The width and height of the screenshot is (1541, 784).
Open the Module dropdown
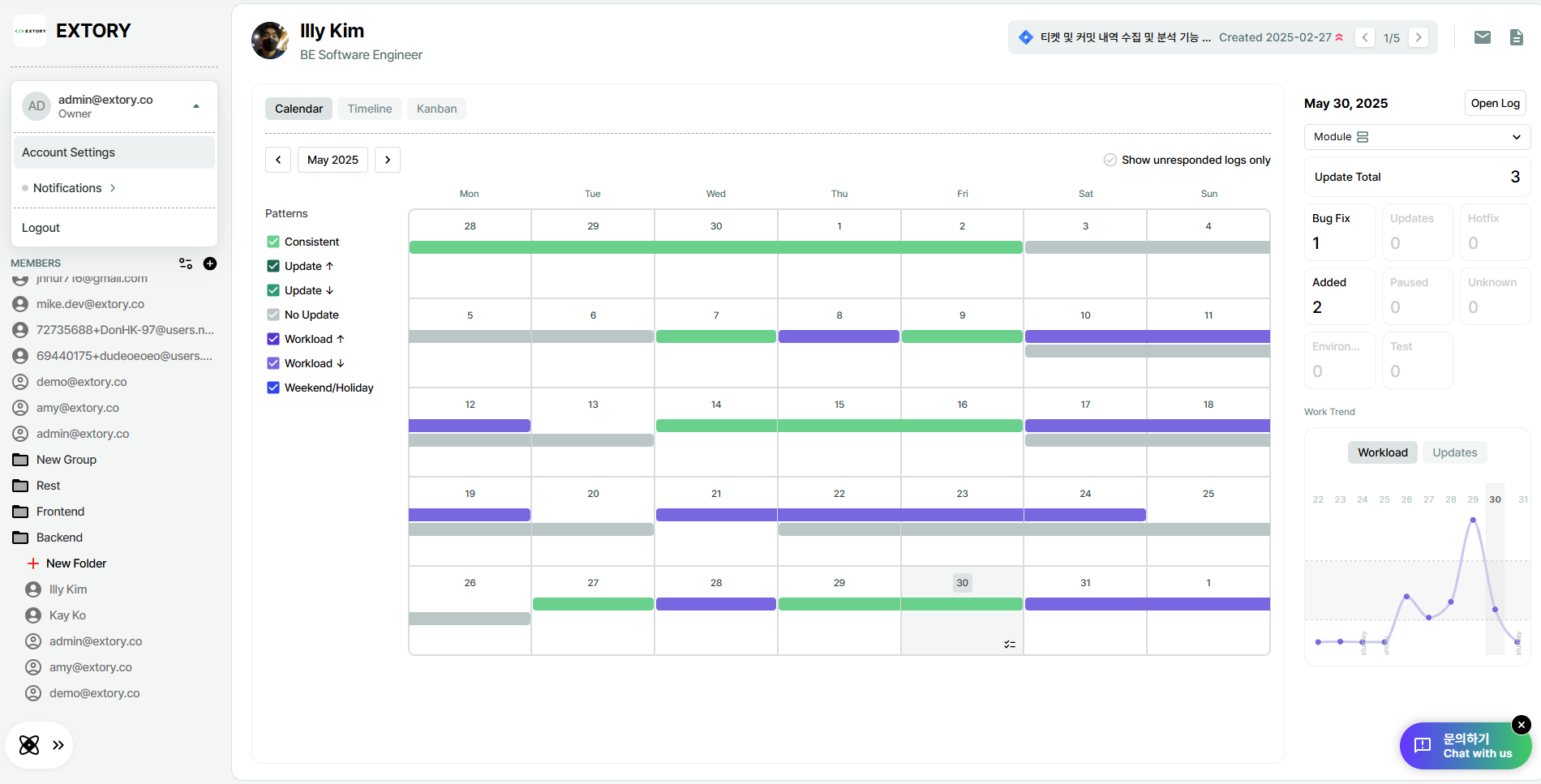1417,137
